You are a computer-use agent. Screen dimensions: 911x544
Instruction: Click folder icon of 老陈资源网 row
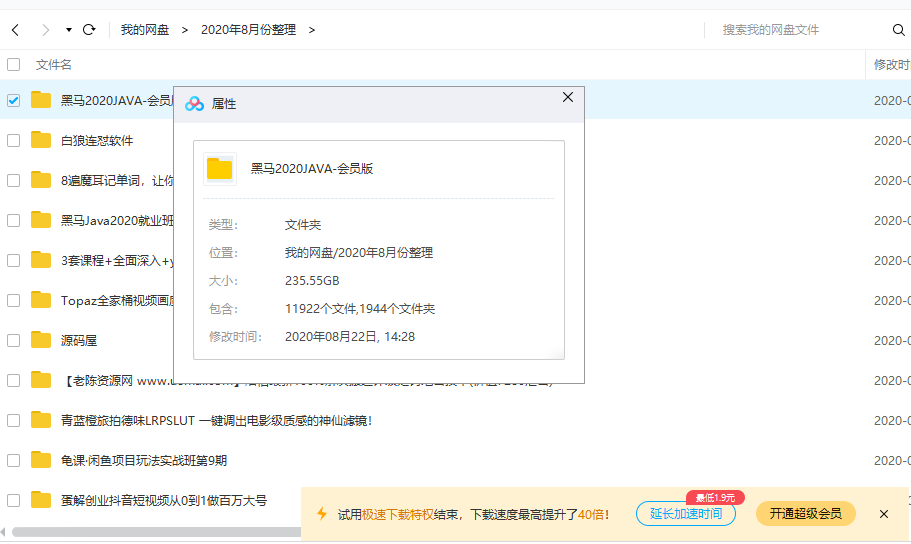(41, 380)
